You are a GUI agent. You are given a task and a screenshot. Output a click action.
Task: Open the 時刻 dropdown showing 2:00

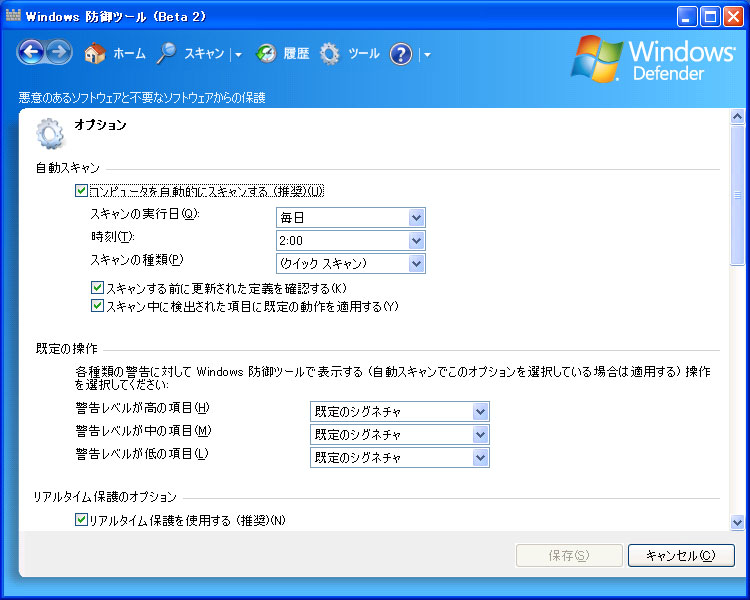(351, 240)
